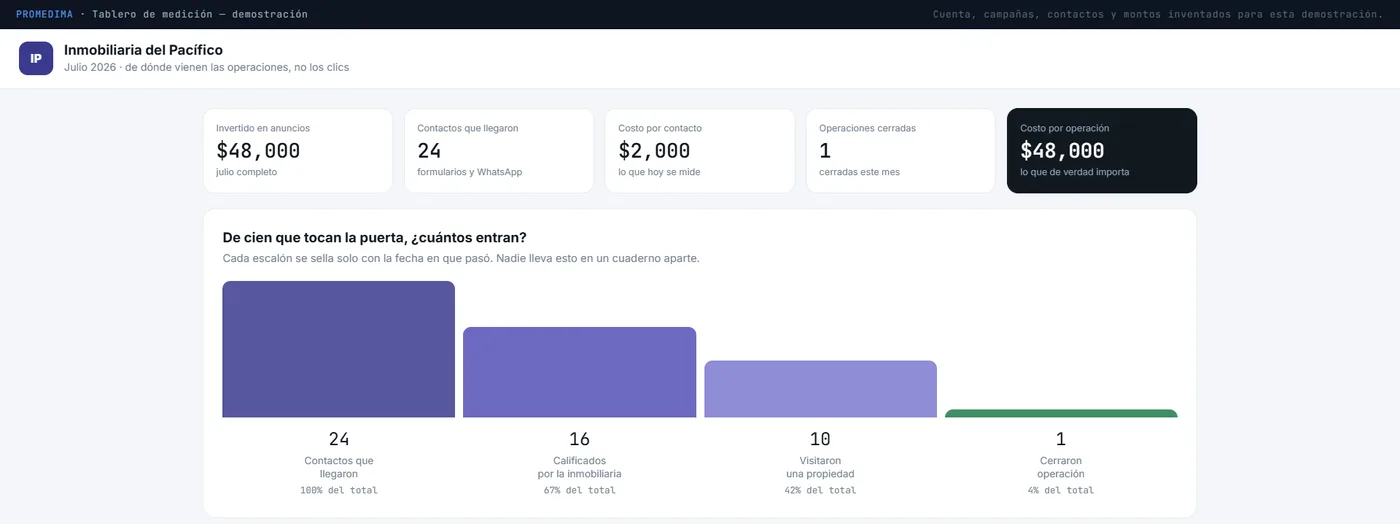Click '100% del total' percentage
The image size is (1400, 524).
(x=339, y=491)
